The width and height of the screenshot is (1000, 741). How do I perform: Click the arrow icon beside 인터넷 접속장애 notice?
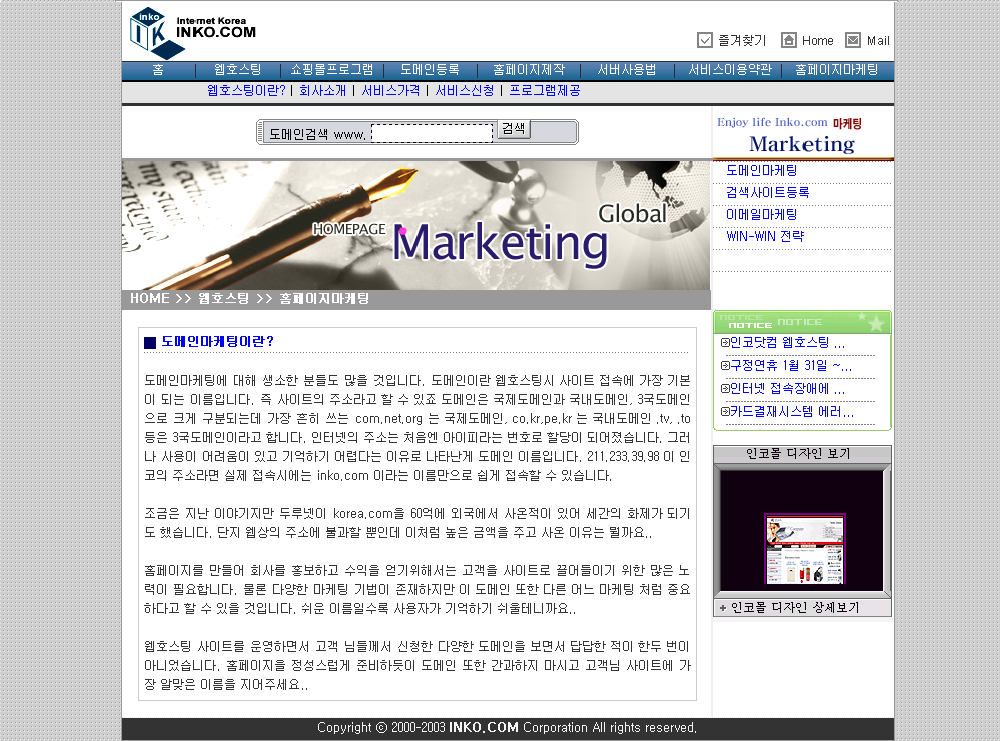click(x=724, y=389)
